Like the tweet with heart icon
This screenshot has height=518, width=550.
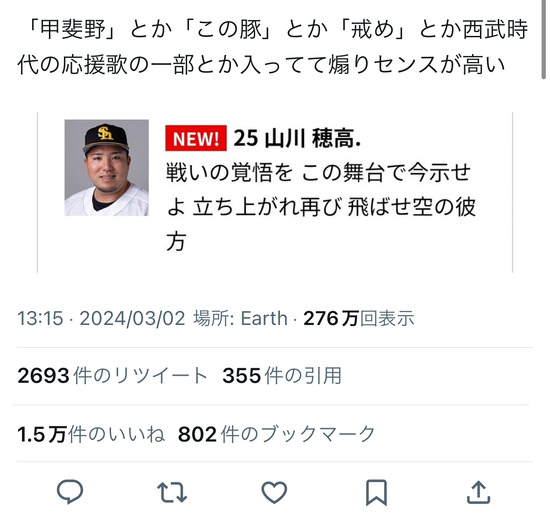pos(274,492)
